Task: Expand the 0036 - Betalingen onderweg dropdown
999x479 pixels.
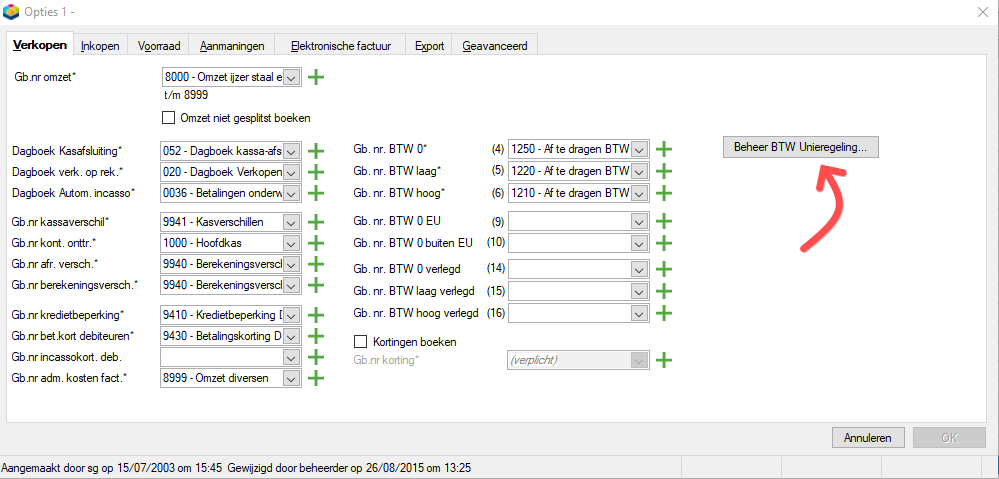Action: tap(291, 192)
